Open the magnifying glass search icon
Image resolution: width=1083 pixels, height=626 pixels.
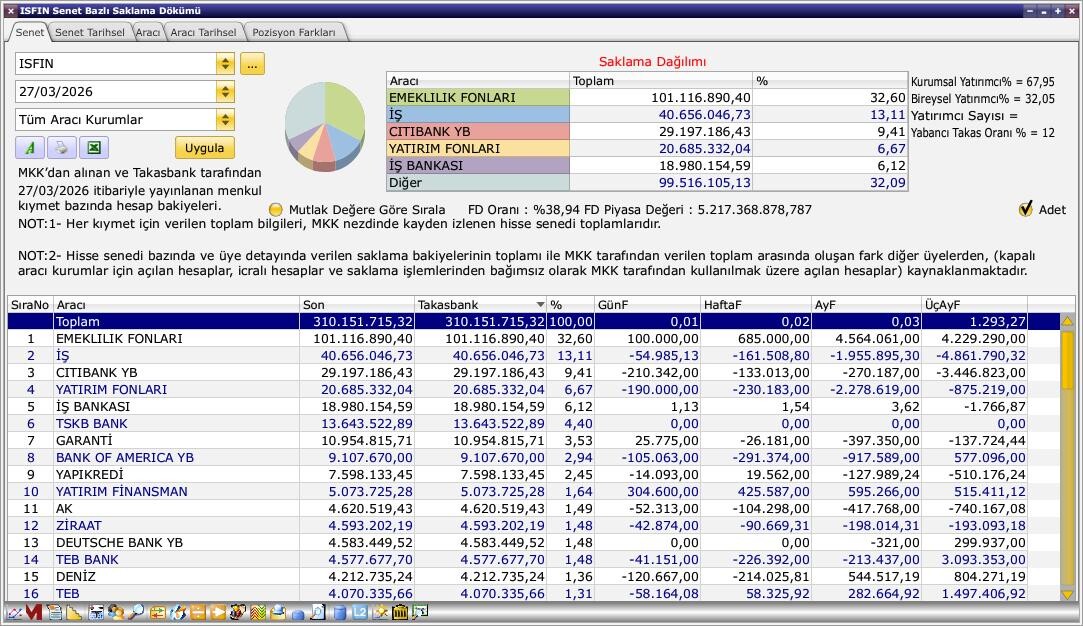136,612
